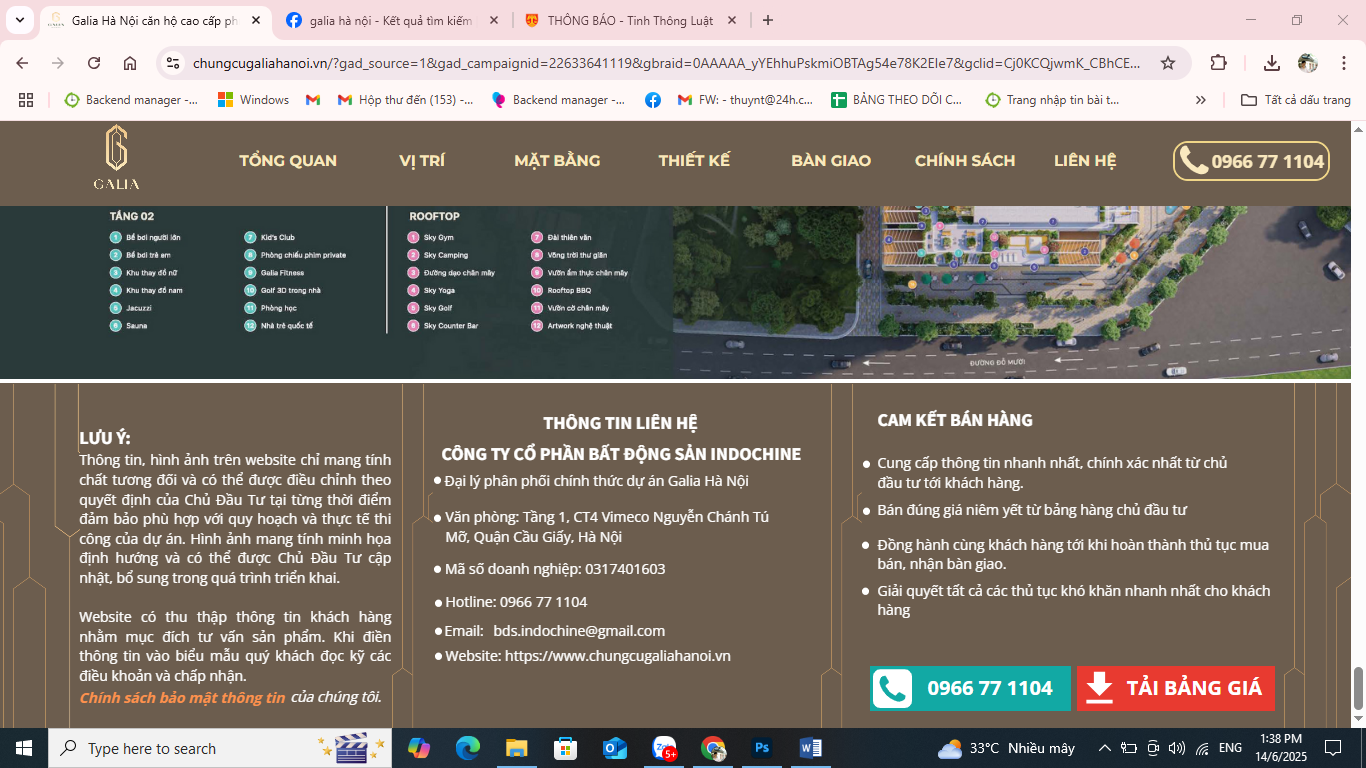Open the notifications center icon
Screen dimensions: 1366x768
click(1333, 748)
